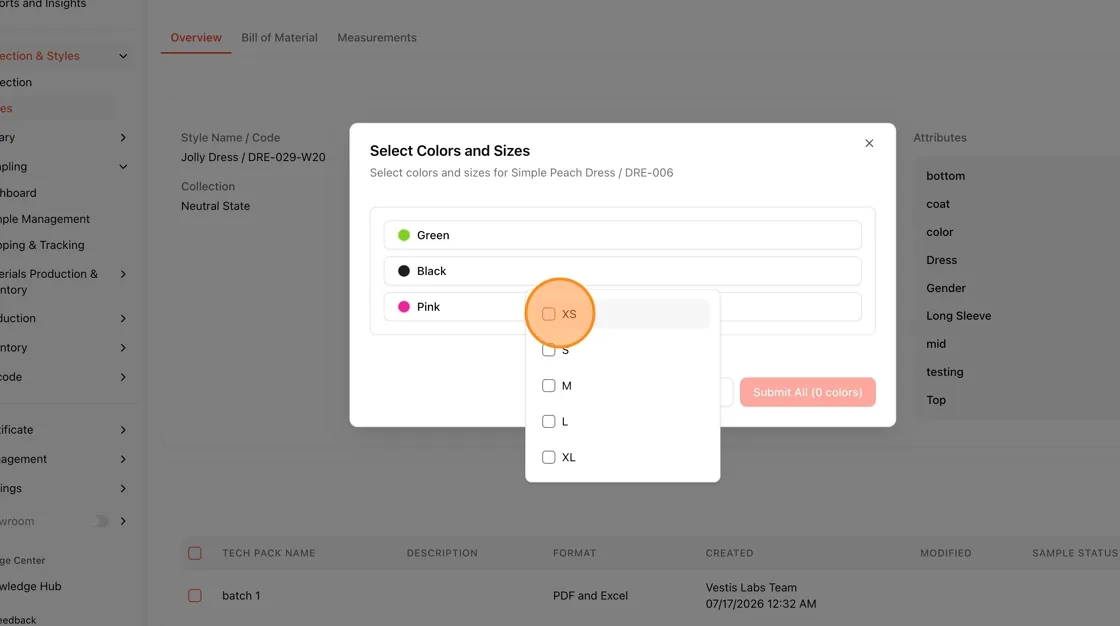1120x626 pixels.
Task: Switch to the Overview tab
Action: pos(196,37)
